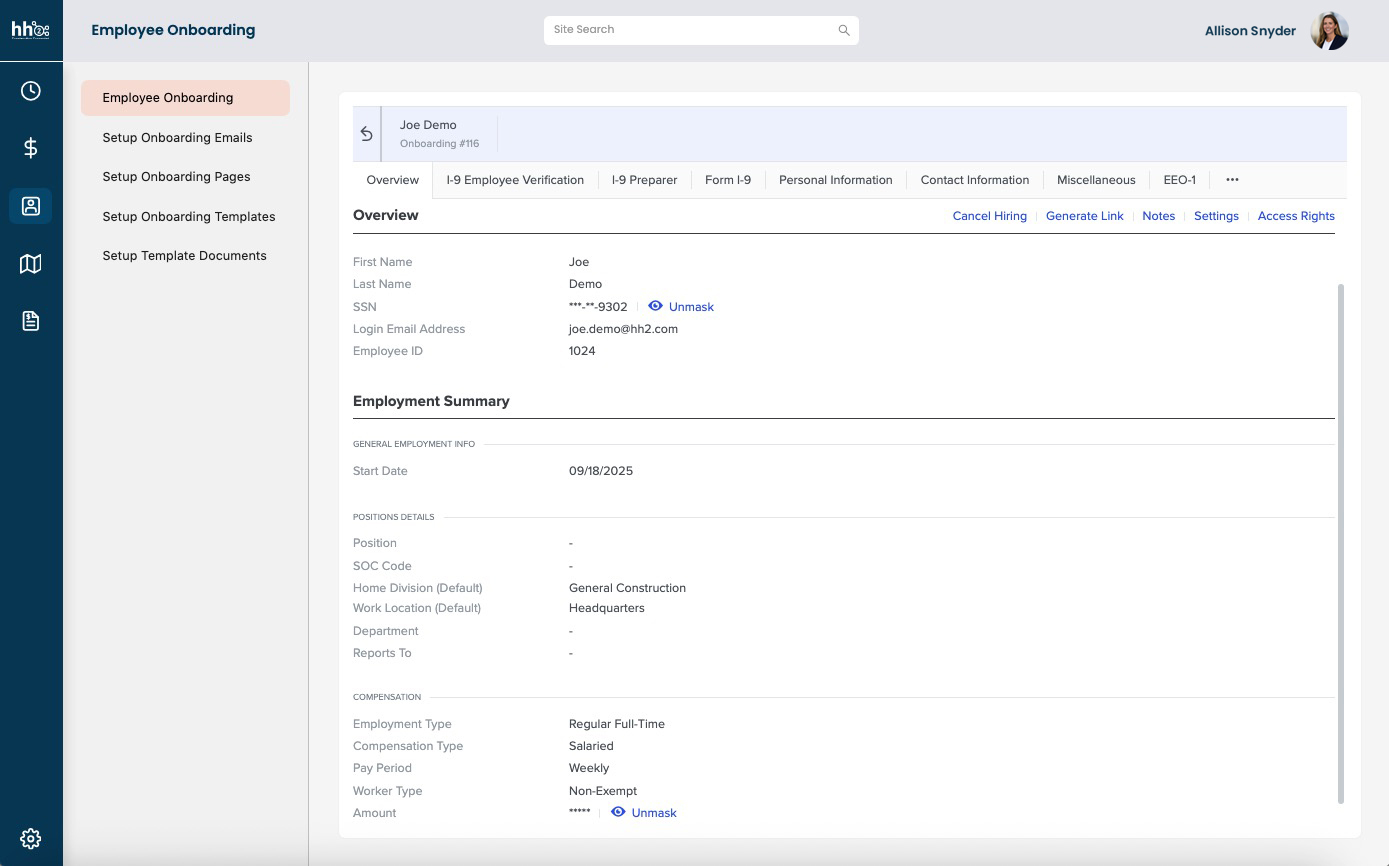Image resolution: width=1389 pixels, height=866 pixels.
Task: Click the employee onboarding person icon
Action: [30, 205]
